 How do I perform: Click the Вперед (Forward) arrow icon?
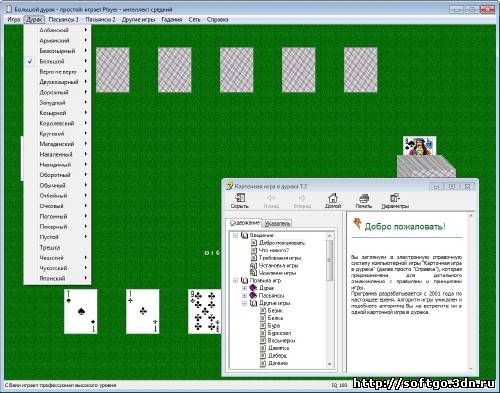(x=302, y=198)
